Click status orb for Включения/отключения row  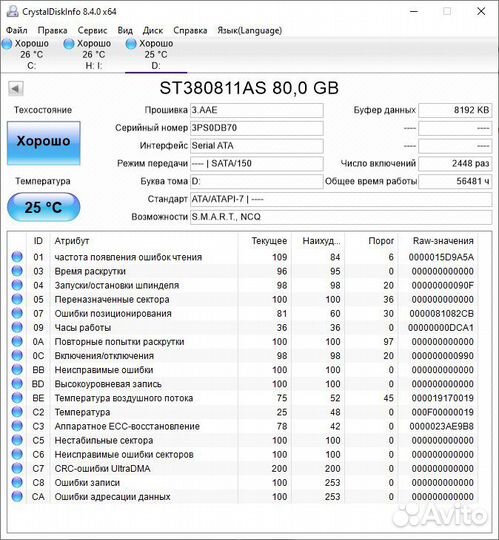(x=17, y=355)
